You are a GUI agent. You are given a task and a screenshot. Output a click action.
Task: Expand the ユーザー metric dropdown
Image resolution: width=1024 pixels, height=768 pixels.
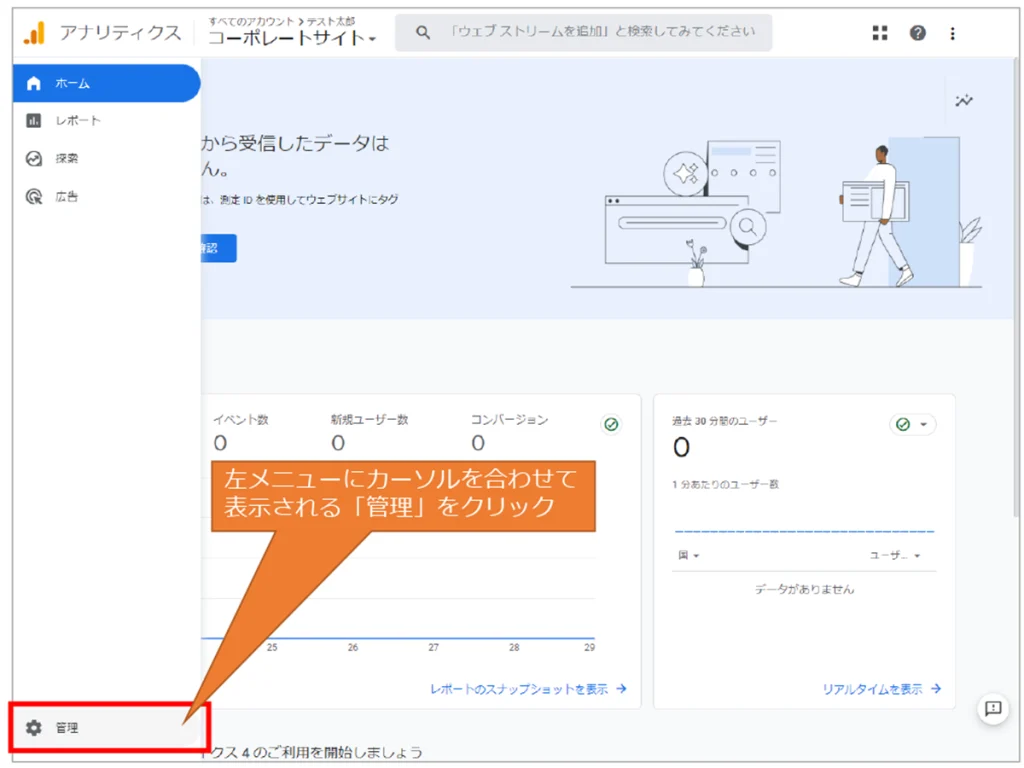tap(895, 555)
